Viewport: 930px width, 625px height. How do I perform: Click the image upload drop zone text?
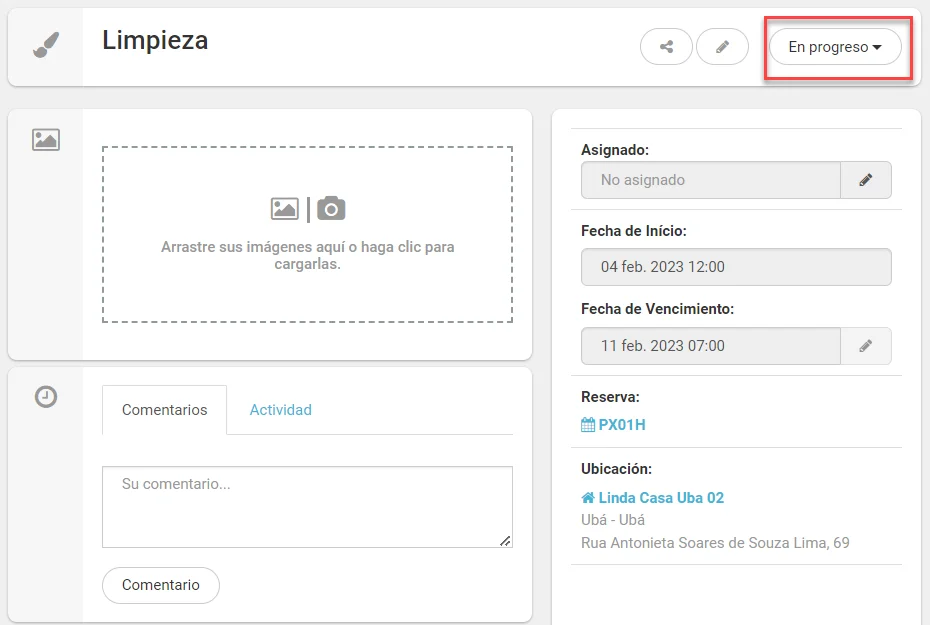[307, 255]
